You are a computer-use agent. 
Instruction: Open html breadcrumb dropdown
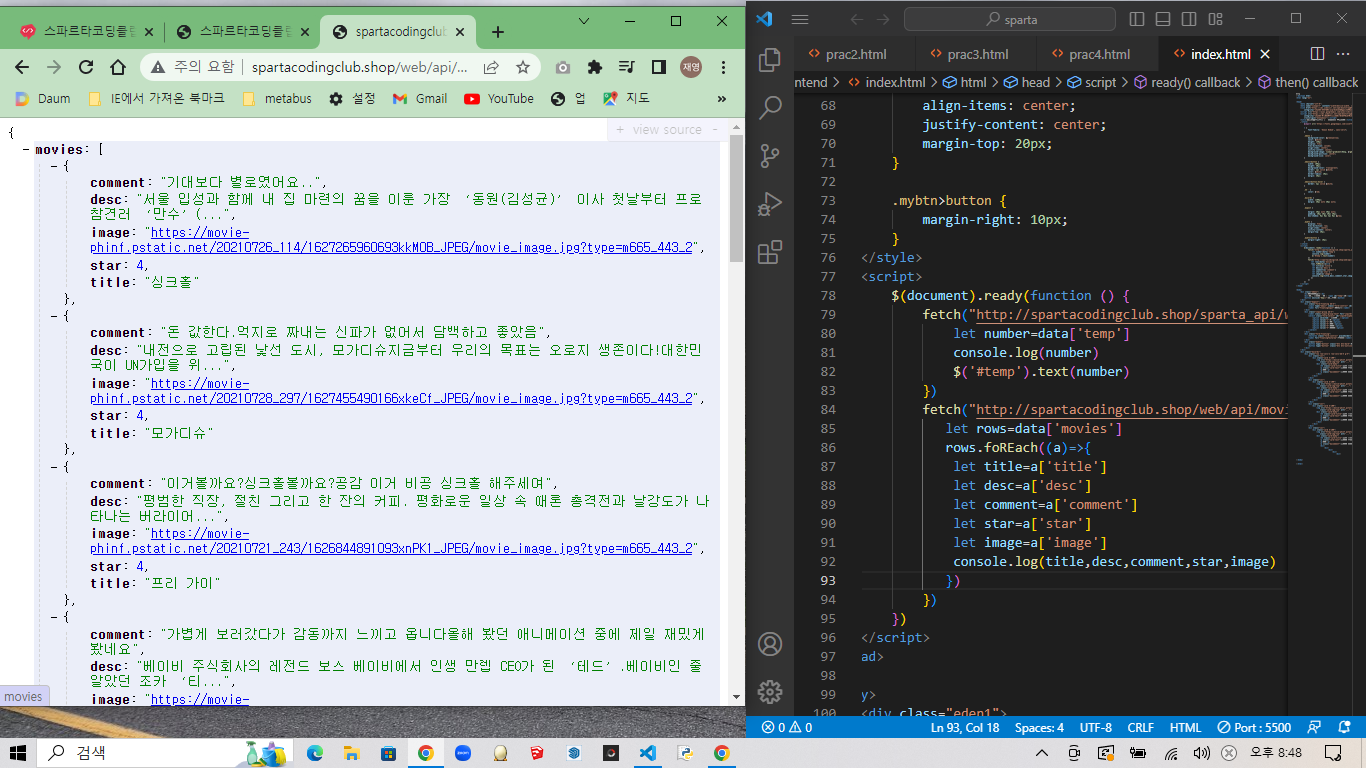coord(964,83)
